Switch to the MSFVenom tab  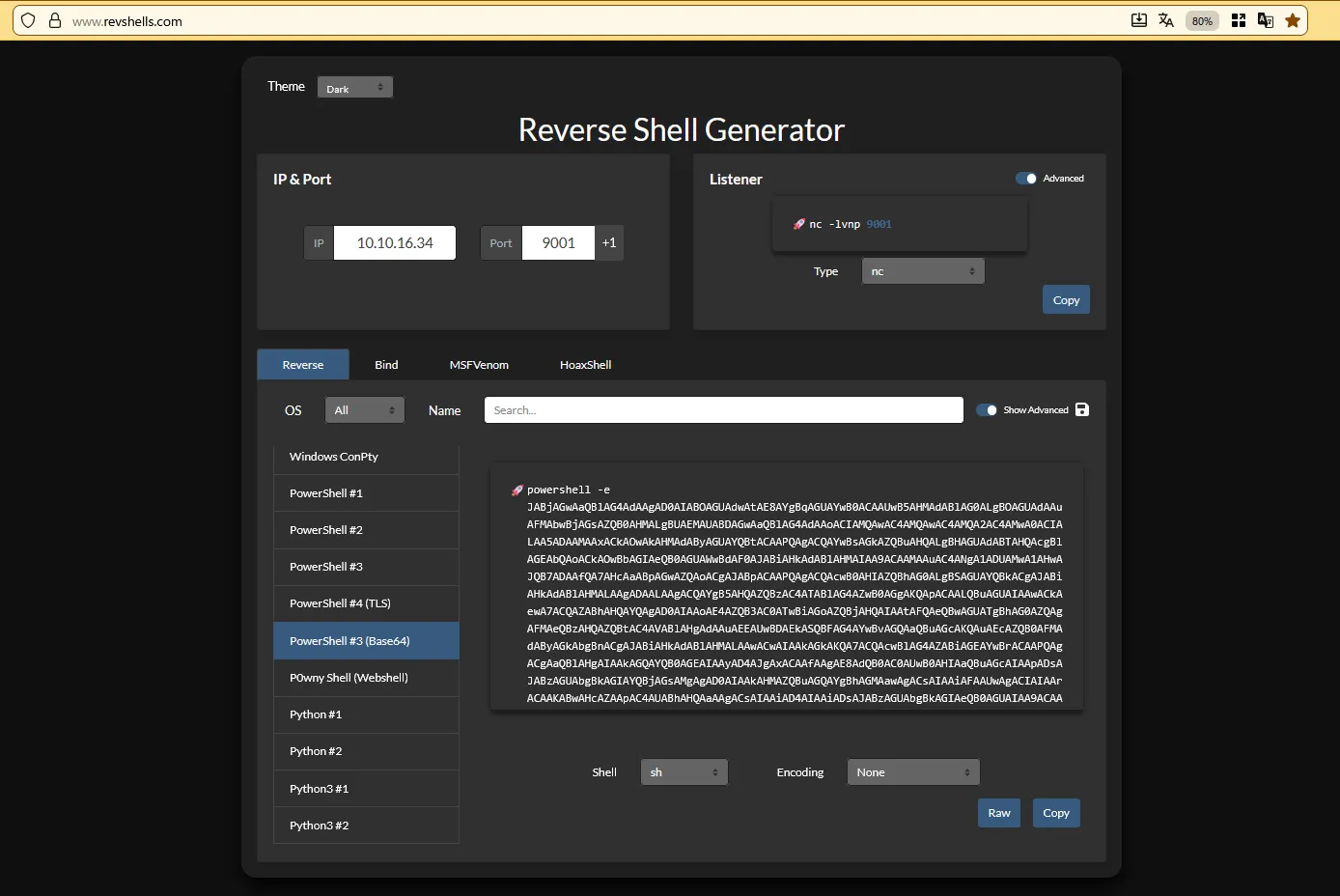(x=479, y=365)
